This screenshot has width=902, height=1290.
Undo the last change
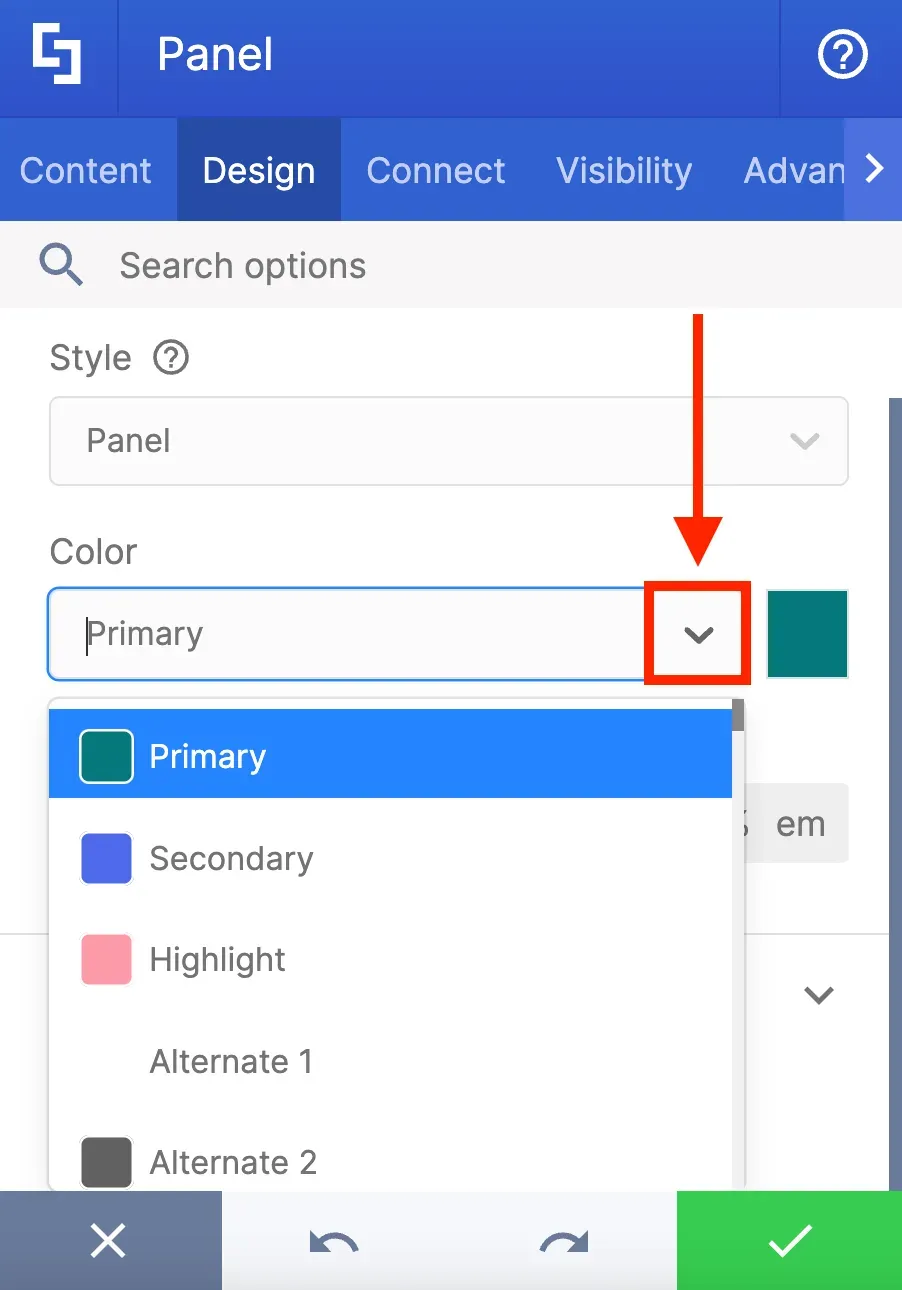coord(334,1243)
